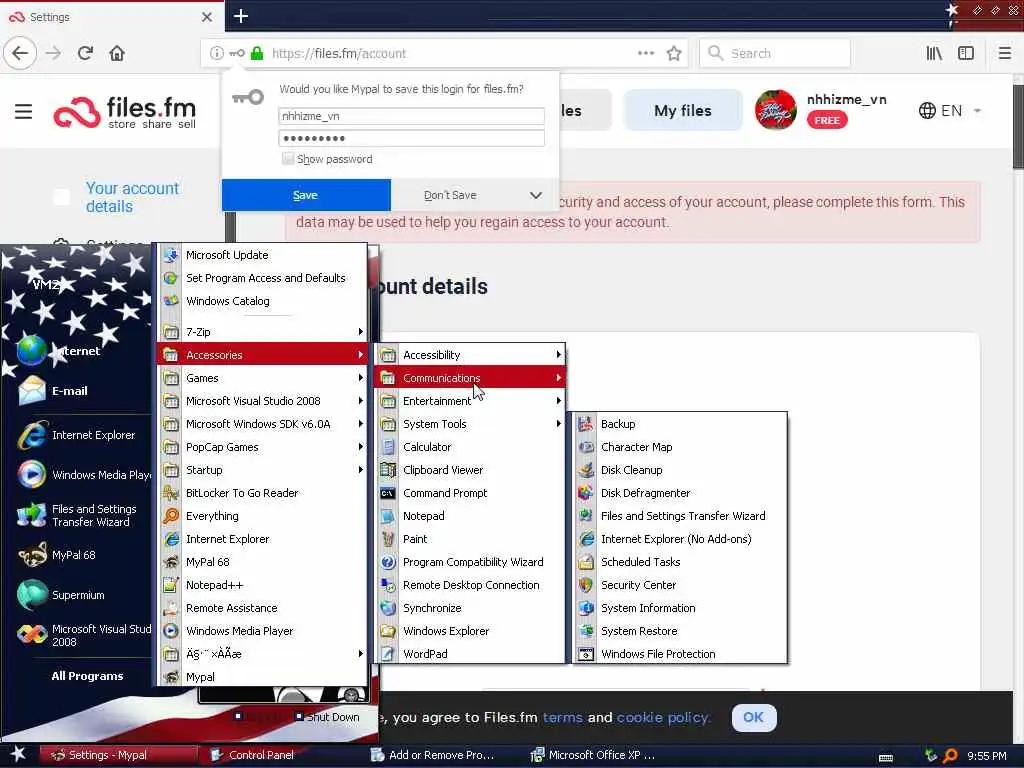The image size is (1024, 768).
Task: Open the Library icon in the toolbar
Action: [934, 53]
